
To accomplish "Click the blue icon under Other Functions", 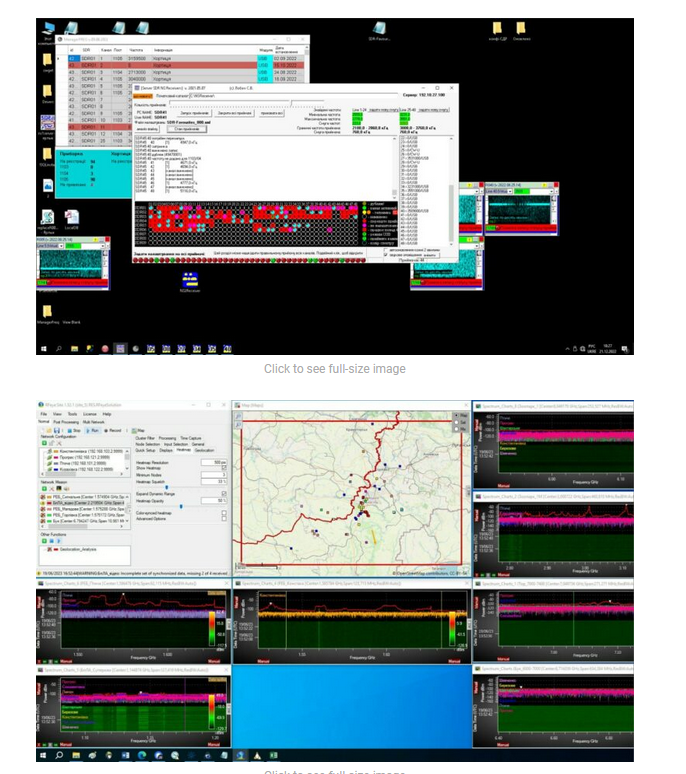I will click(52, 541).
